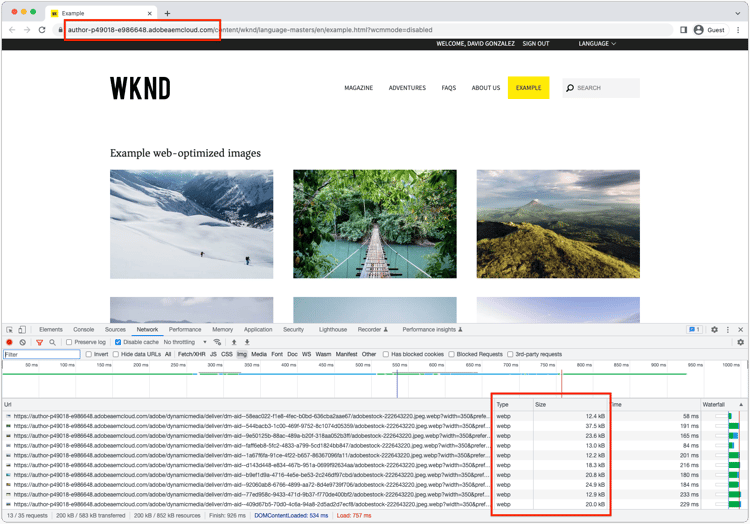Open the No throttling dropdown
Screen dimensions: 750x524
[185, 342]
